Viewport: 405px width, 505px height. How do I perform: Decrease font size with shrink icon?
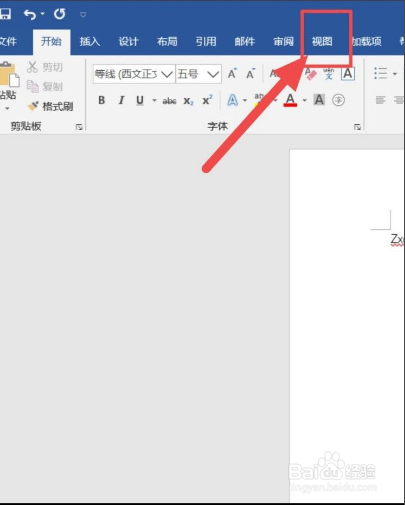[x=250, y=74]
